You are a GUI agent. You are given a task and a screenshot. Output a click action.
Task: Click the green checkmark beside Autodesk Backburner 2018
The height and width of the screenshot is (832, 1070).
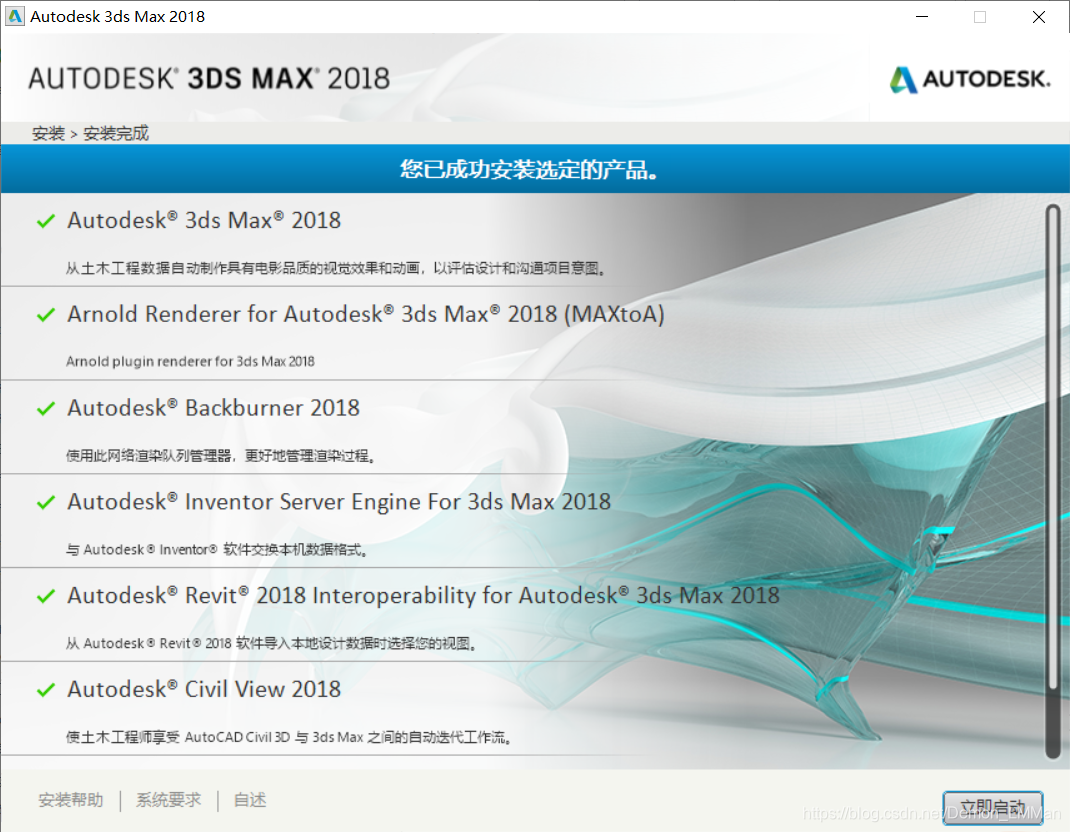coord(46,408)
